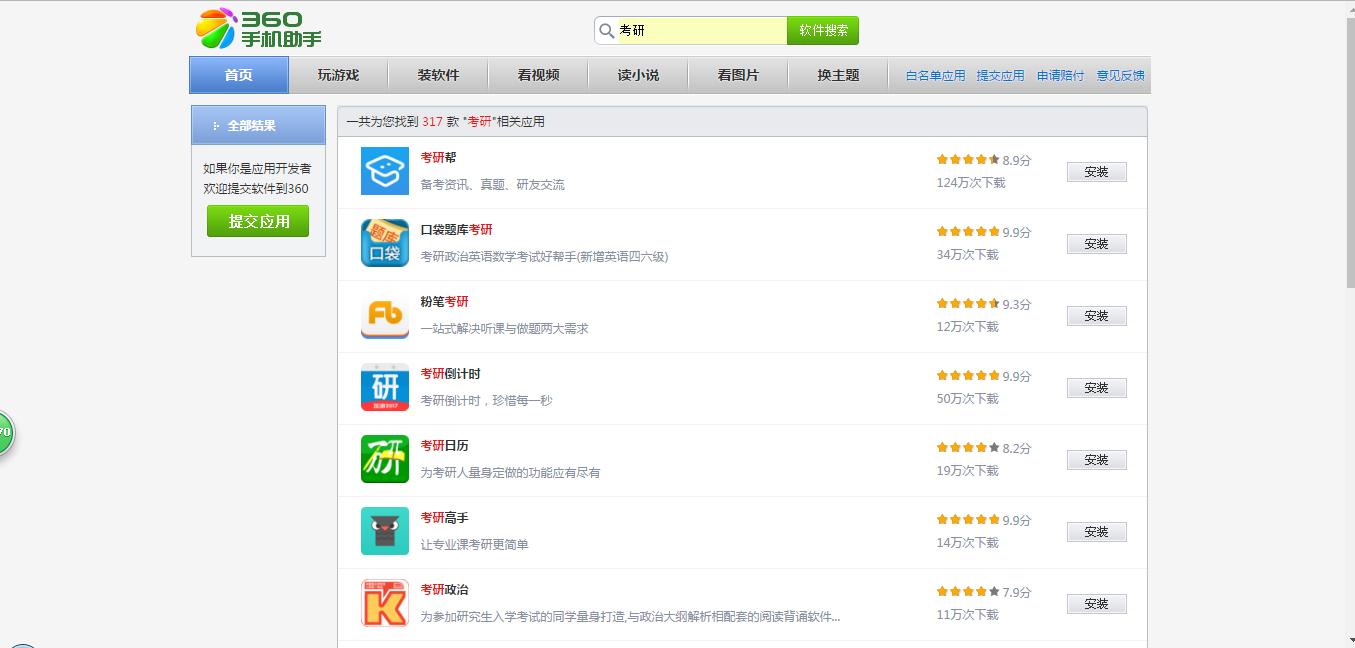Screen dimensions: 1355x648
Task: Open the 考研日历 title link
Action: coord(444,446)
